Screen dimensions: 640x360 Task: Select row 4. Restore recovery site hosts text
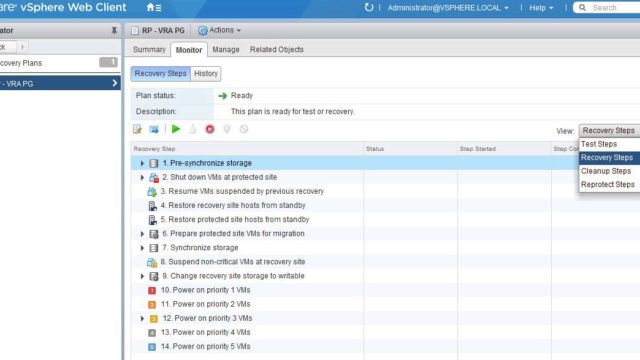pos(233,206)
